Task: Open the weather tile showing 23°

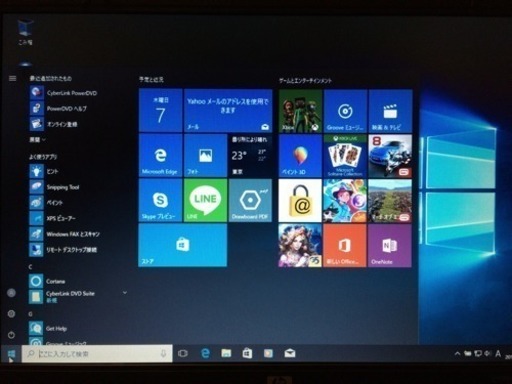Action: coord(250,155)
